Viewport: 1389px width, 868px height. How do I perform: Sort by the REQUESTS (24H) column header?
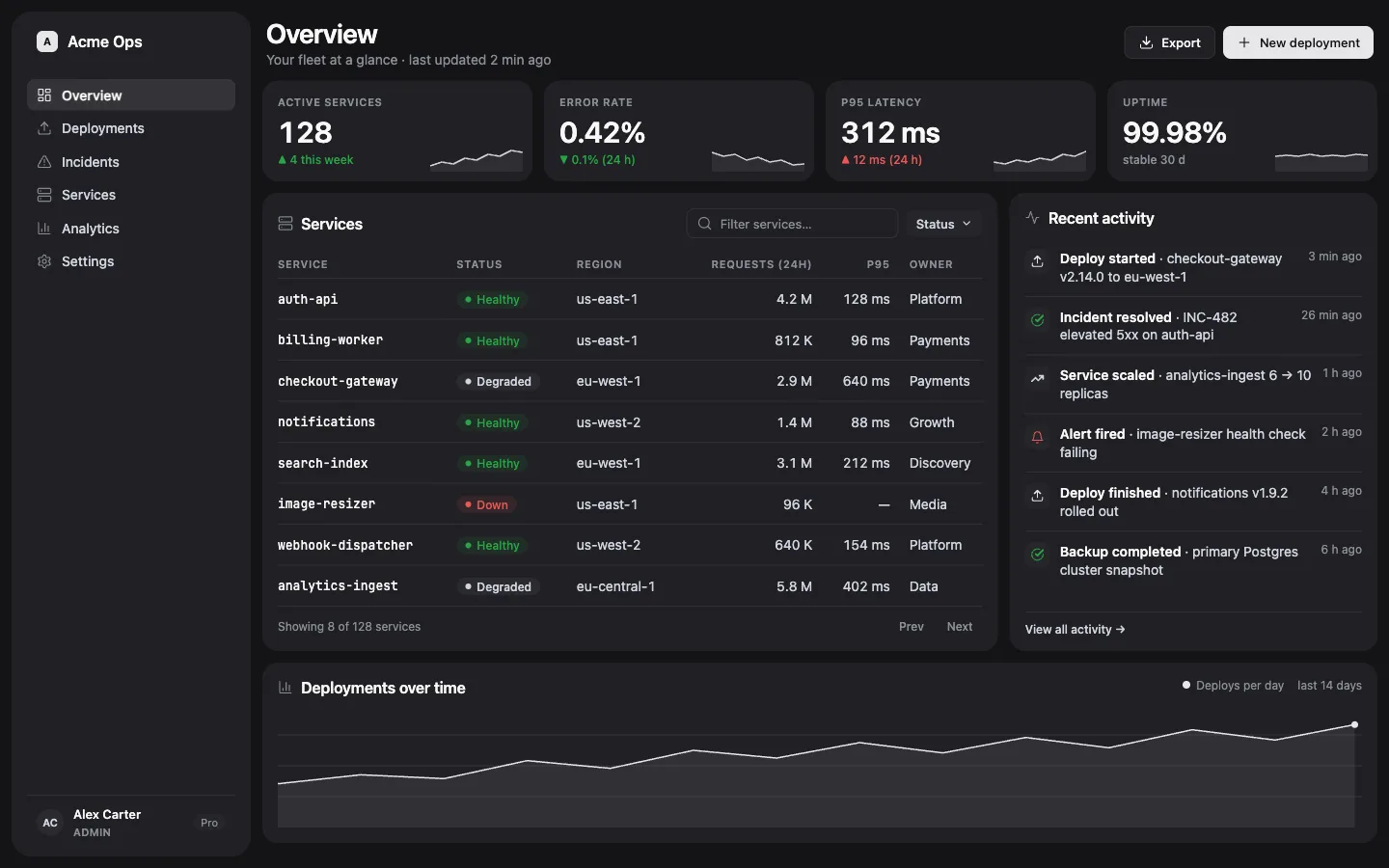[761, 264]
